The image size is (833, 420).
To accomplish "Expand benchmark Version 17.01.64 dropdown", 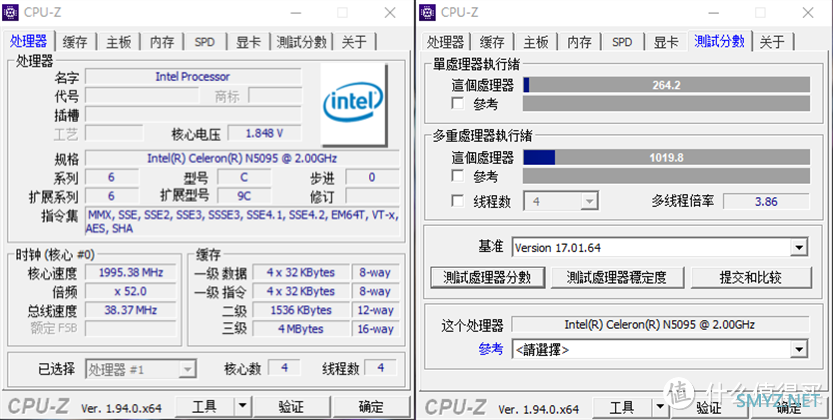I will [x=799, y=247].
